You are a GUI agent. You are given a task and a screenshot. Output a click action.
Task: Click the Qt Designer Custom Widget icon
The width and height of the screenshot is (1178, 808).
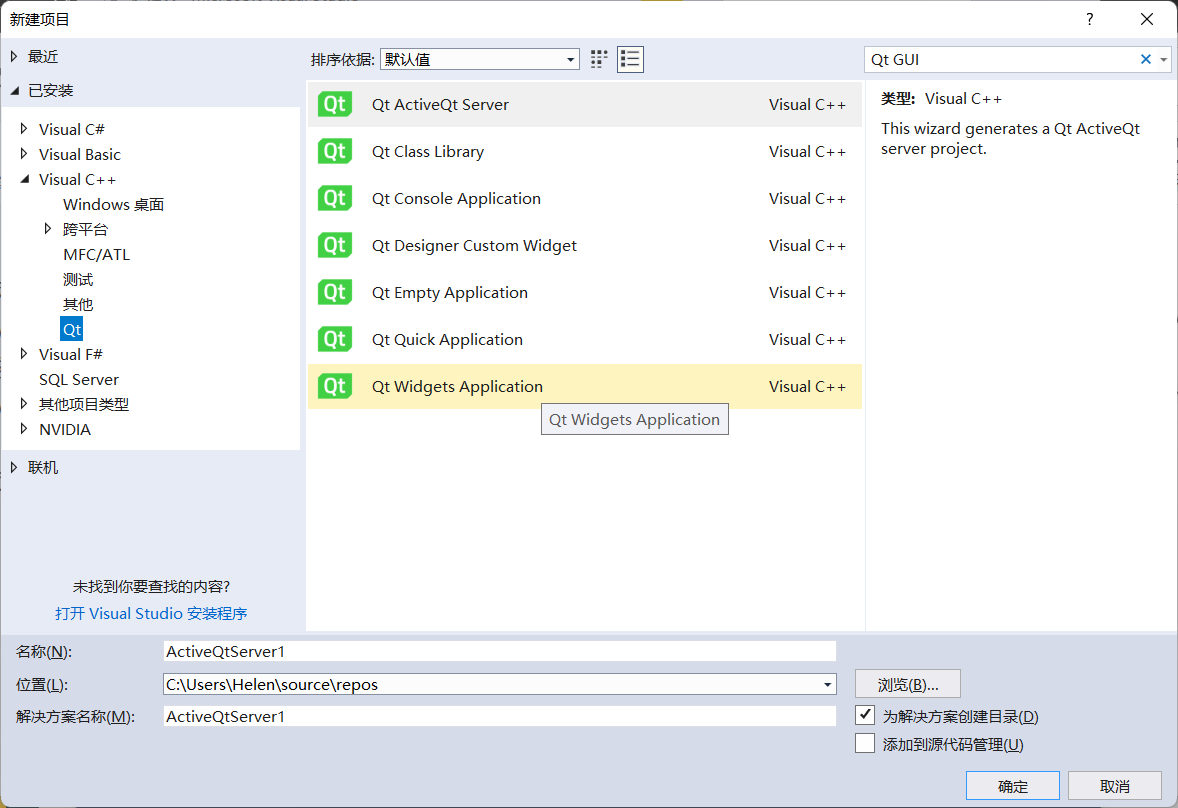tap(334, 246)
